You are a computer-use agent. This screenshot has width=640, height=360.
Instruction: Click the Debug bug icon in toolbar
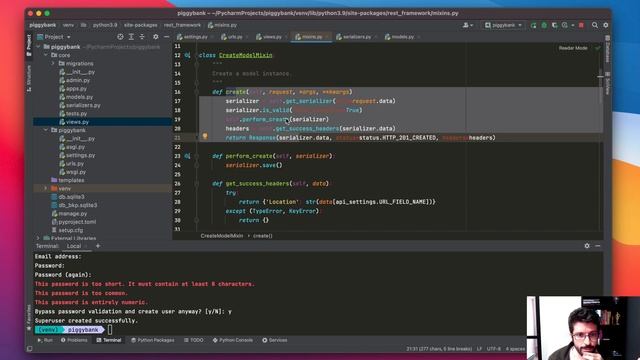click(x=544, y=25)
